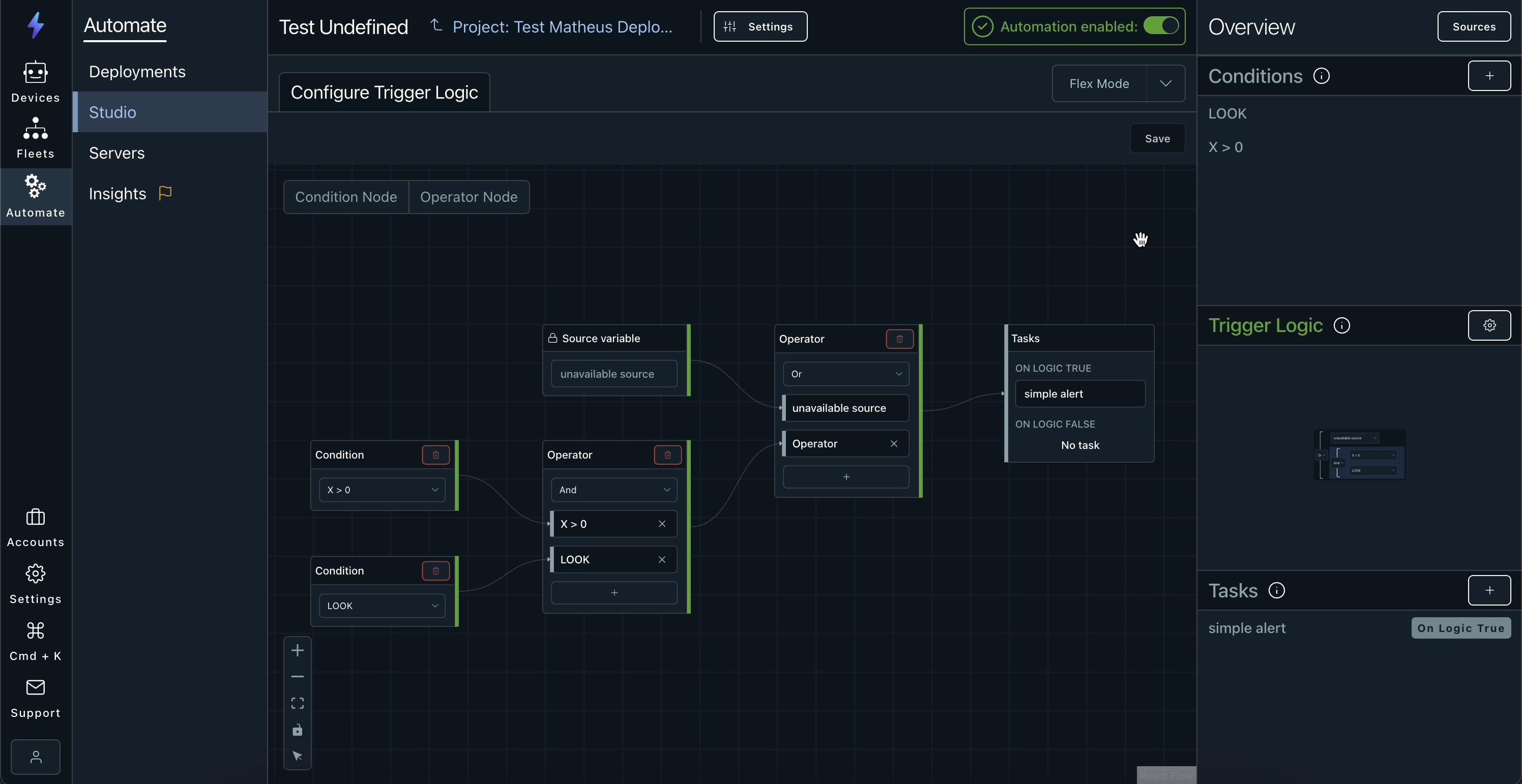Toggle canvas interactivity lock
The image size is (1522, 784).
click(297, 730)
